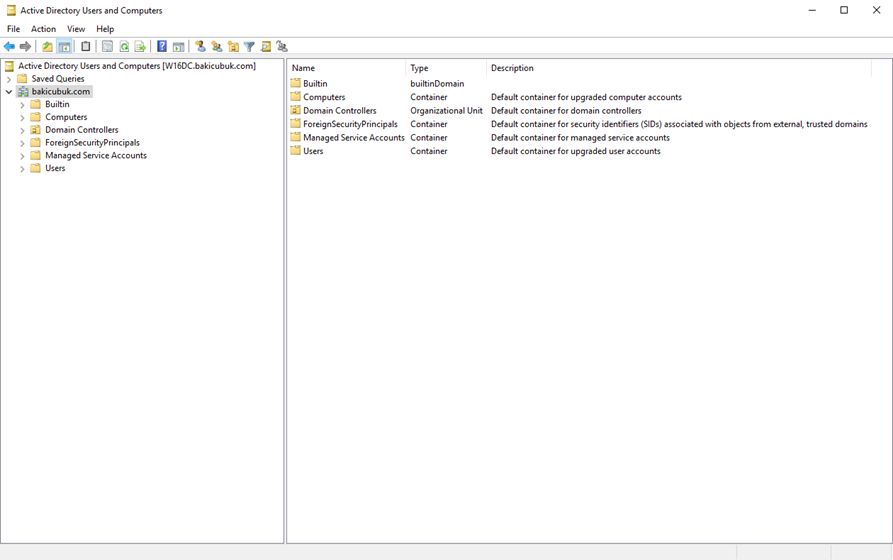Open the File menu
Image resolution: width=893 pixels, height=560 pixels.
13,29
